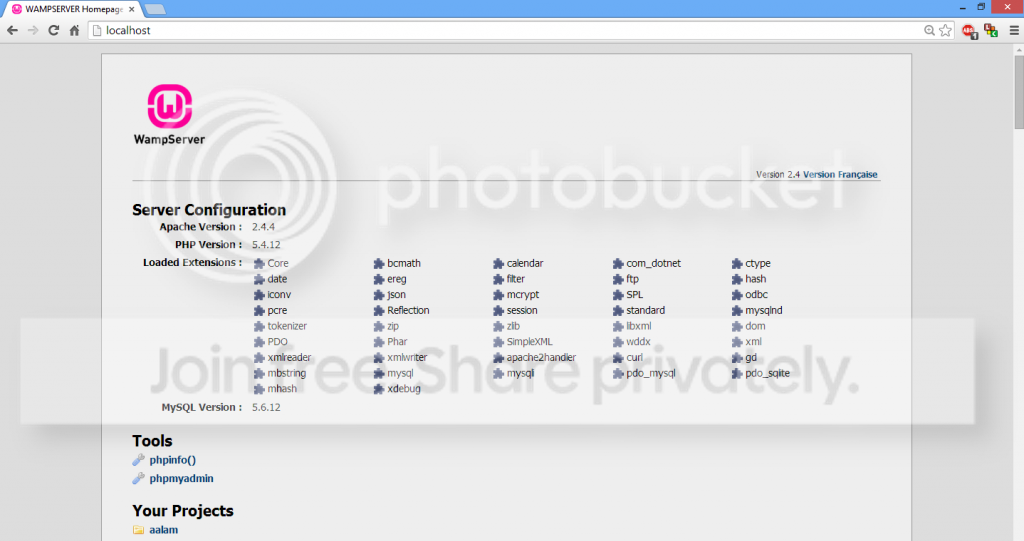Click the xmlreader extension name
Screen dimensions: 1024x541
tap(289, 357)
